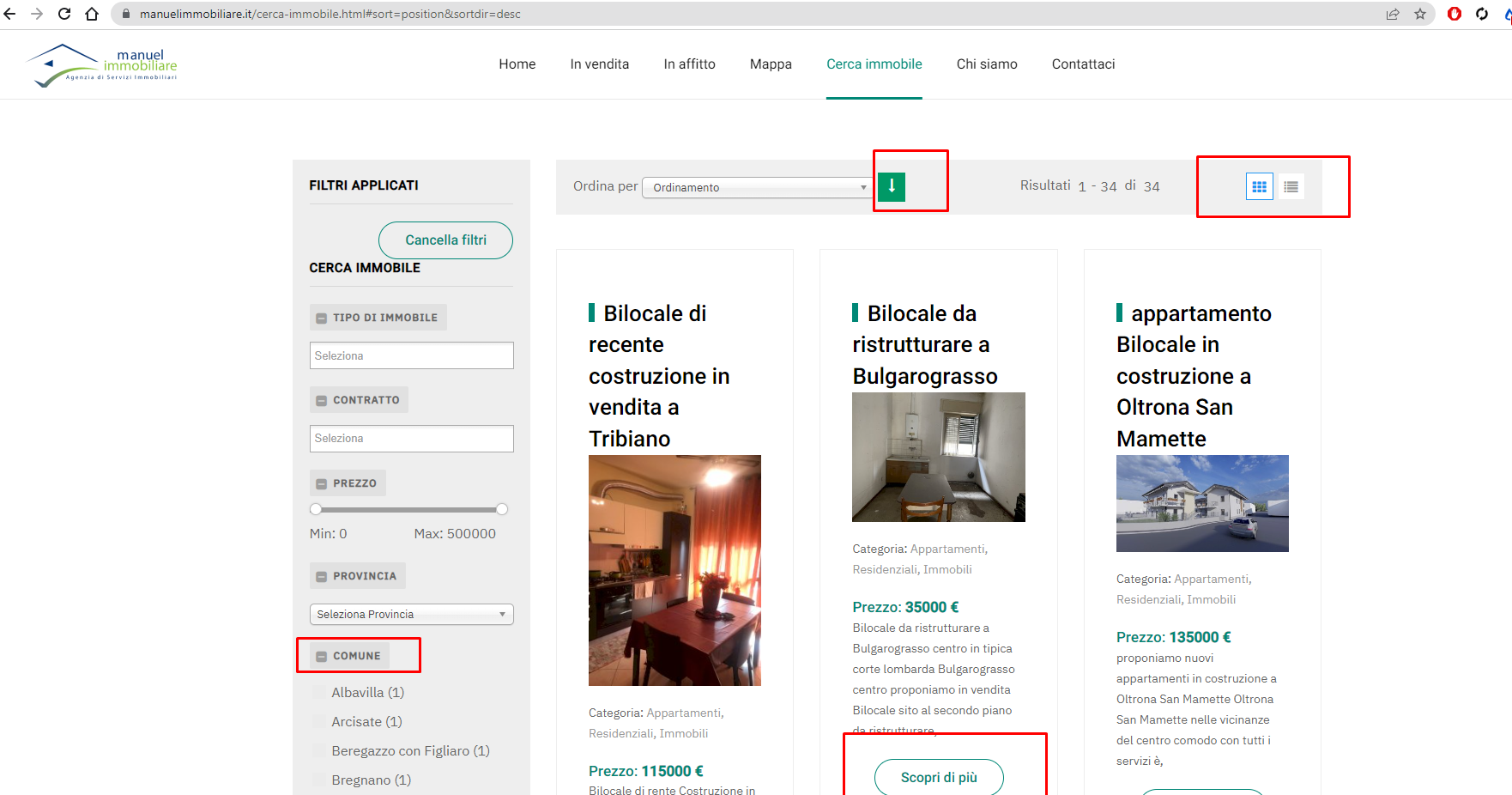
Task: Enable the Bregnano (1) filter checkbox
Action: pyautogui.click(x=319, y=780)
